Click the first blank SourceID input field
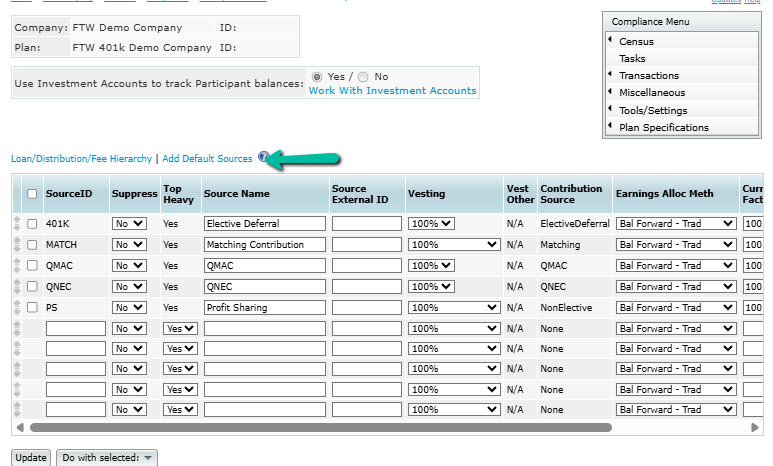Image resolution: width=773 pixels, height=466 pixels. coord(76,328)
